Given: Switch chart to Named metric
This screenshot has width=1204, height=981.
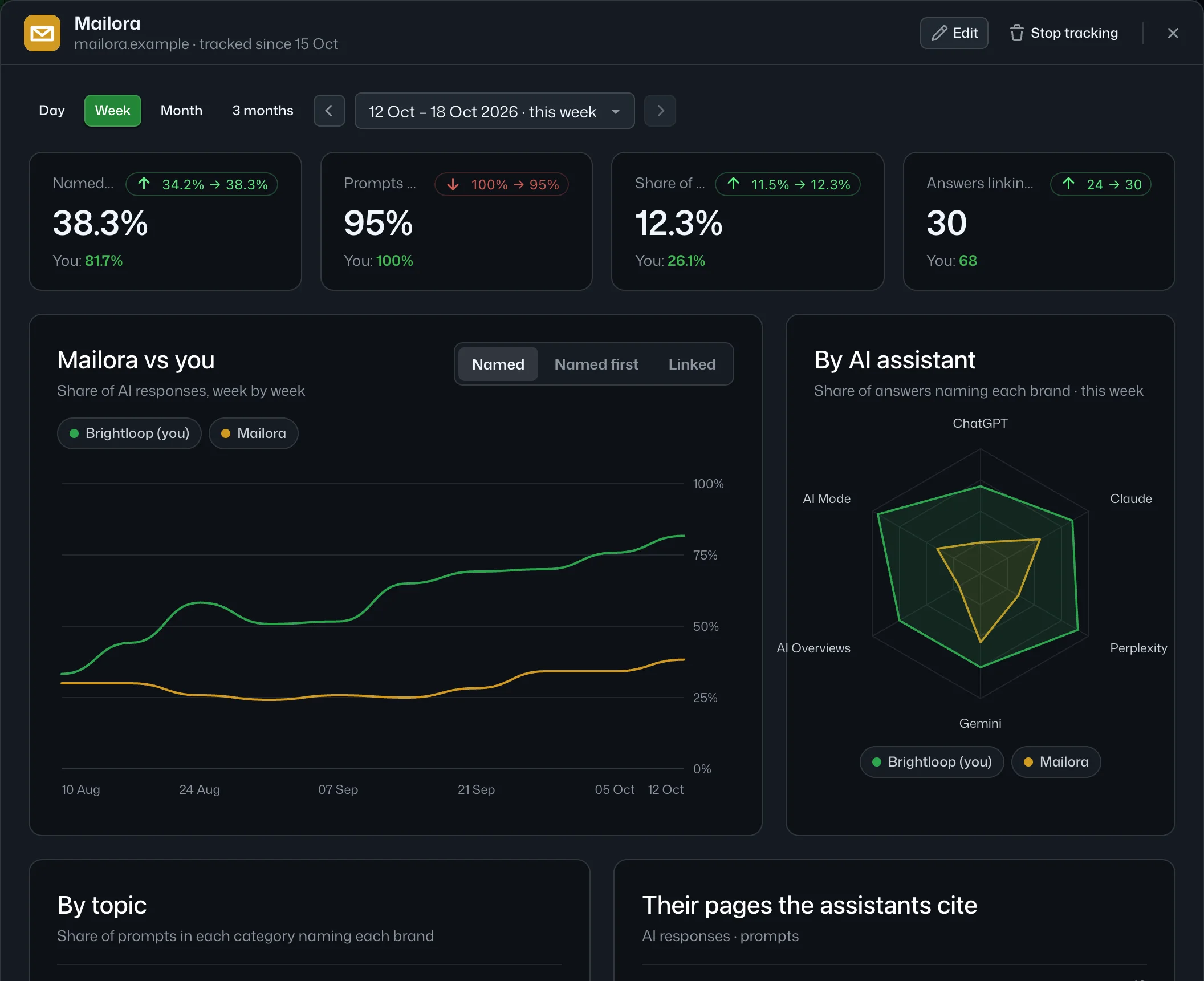Looking at the screenshot, I should point(498,364).
